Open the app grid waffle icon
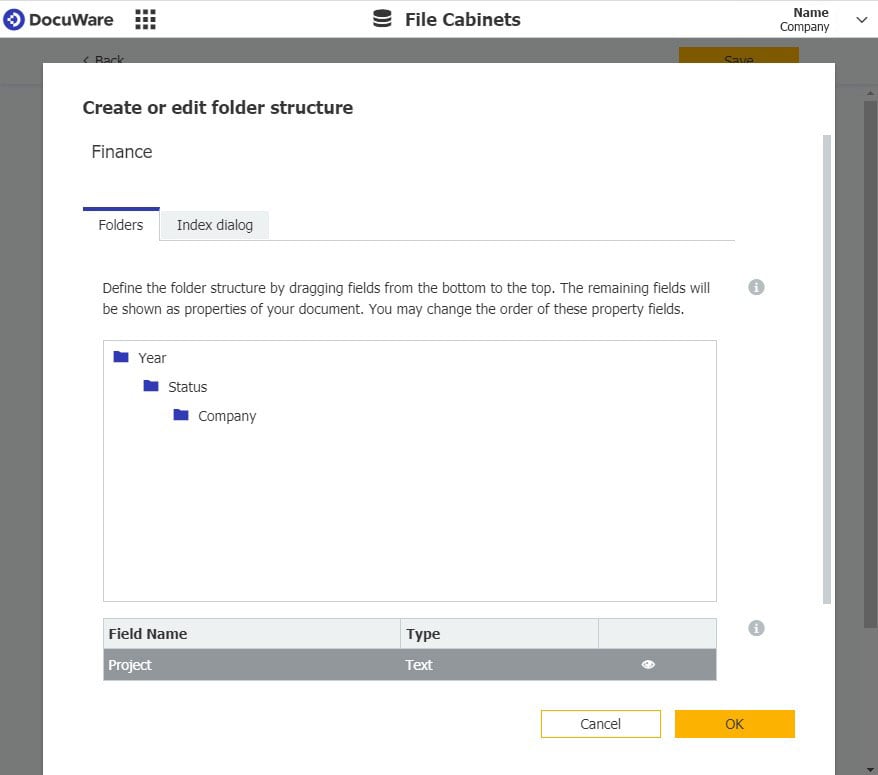This screenshot has width=878, height=775. click(x=145, y=18)
